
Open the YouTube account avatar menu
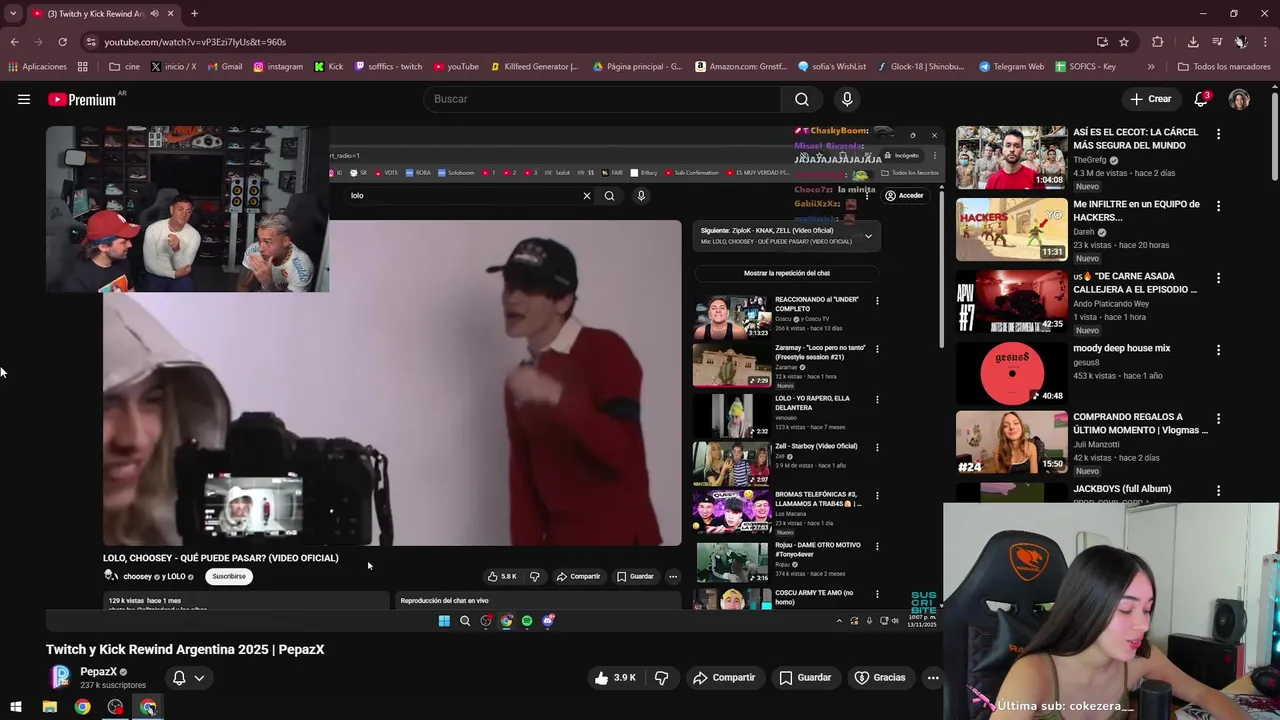tap(1239, 99)
